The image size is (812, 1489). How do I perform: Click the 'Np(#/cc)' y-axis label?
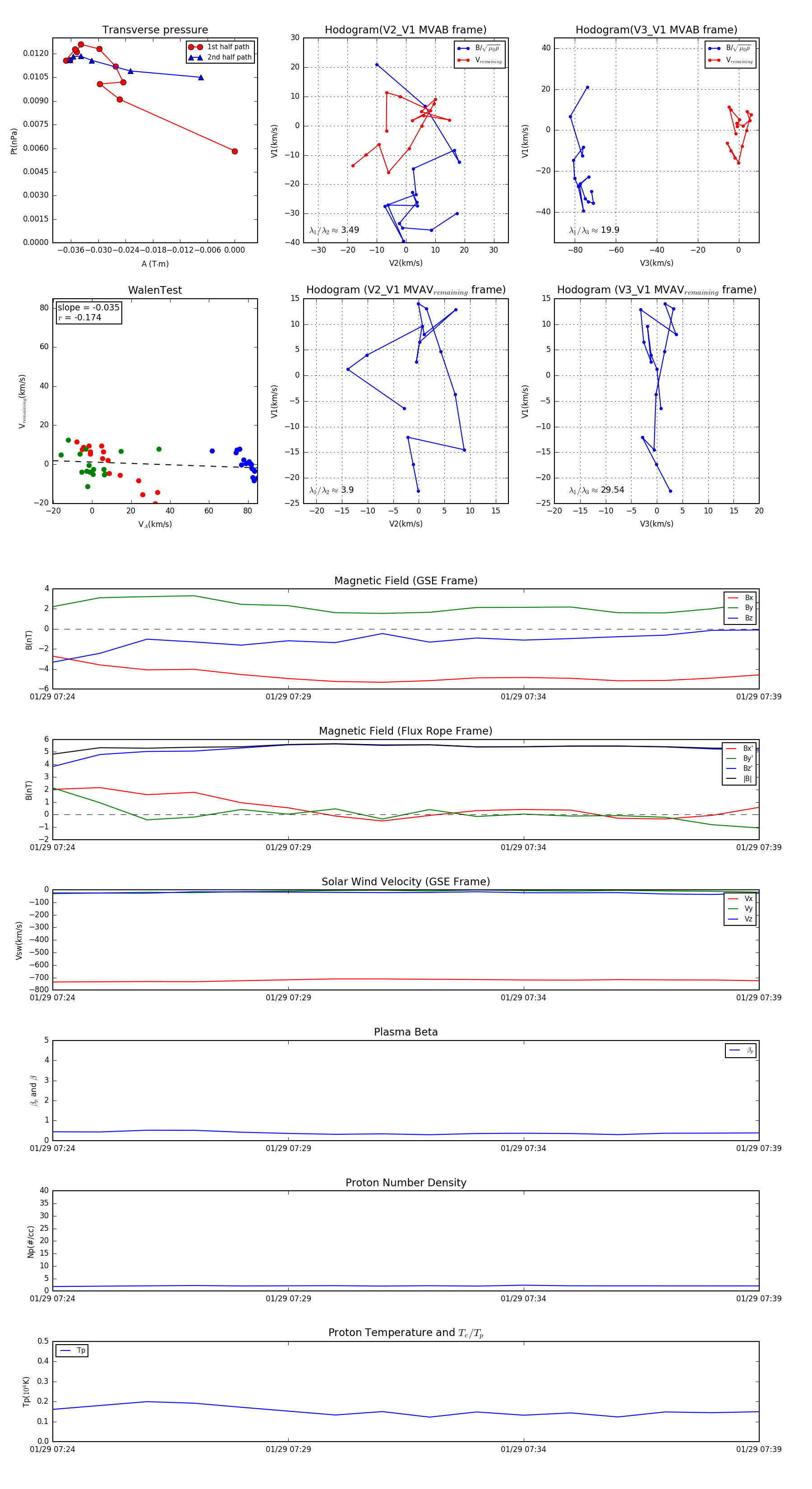click(x=31, y=1241)
